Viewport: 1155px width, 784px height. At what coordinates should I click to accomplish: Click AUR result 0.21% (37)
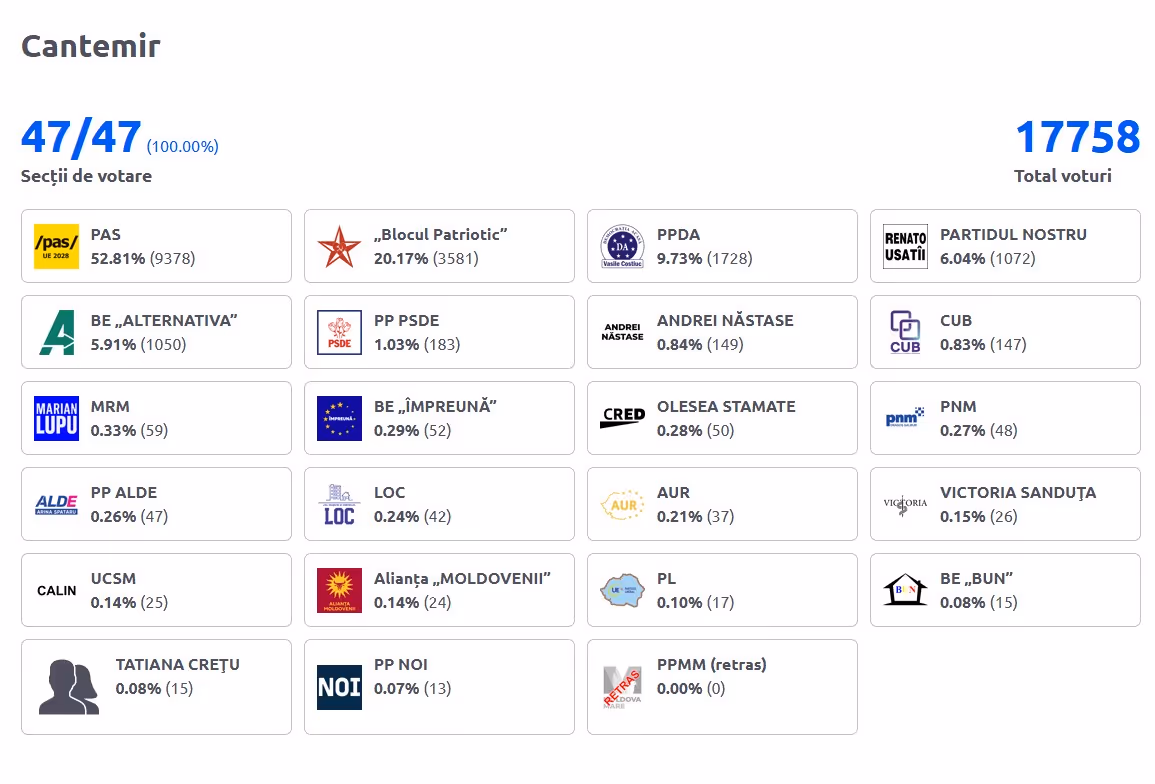coord(696,517)
